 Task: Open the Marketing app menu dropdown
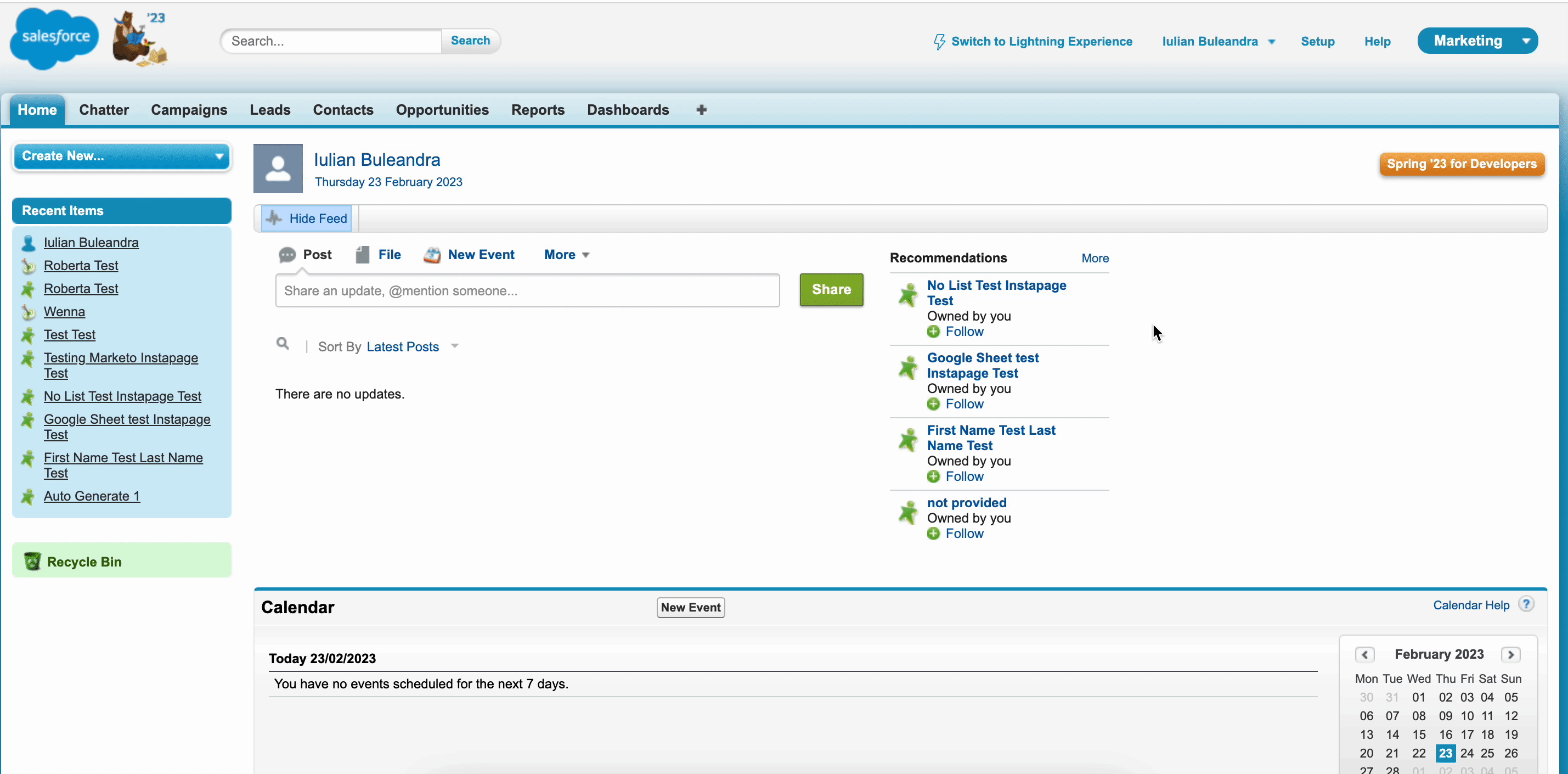click(1526, 41)
